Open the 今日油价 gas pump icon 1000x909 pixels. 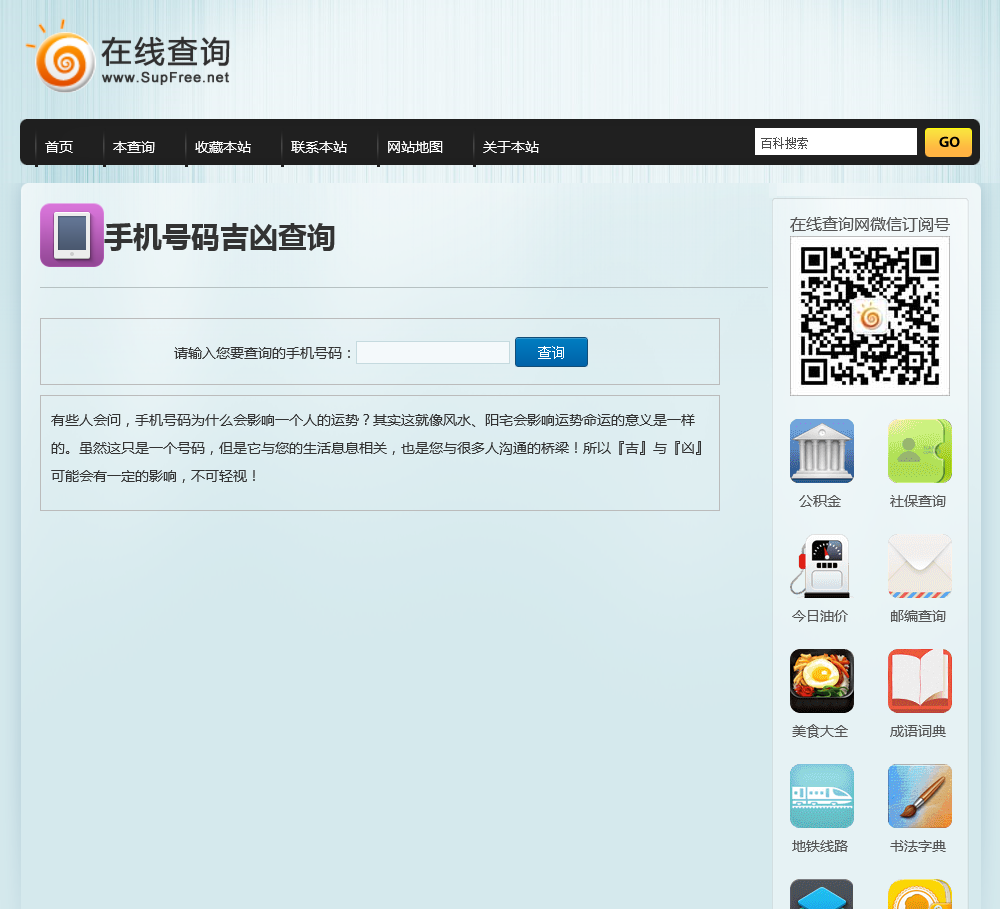821,566
